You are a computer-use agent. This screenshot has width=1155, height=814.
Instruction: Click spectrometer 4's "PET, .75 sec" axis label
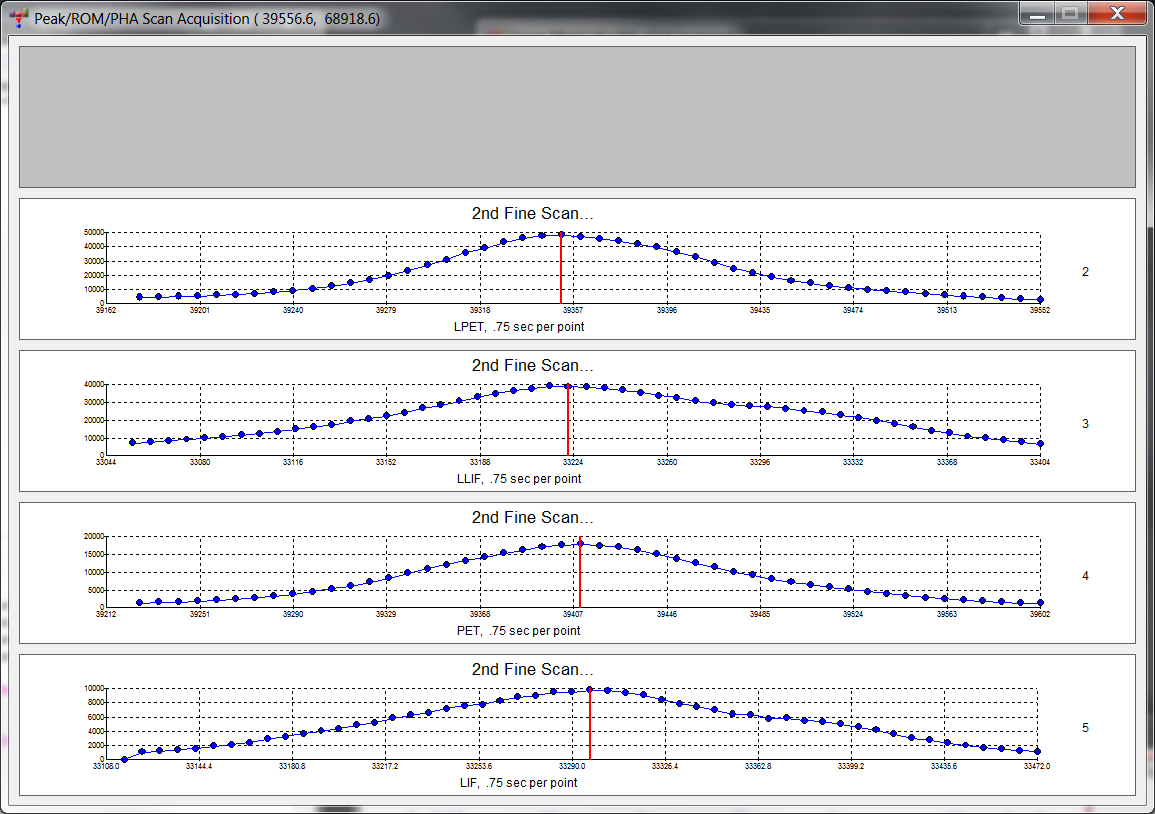tap(518, 631)
